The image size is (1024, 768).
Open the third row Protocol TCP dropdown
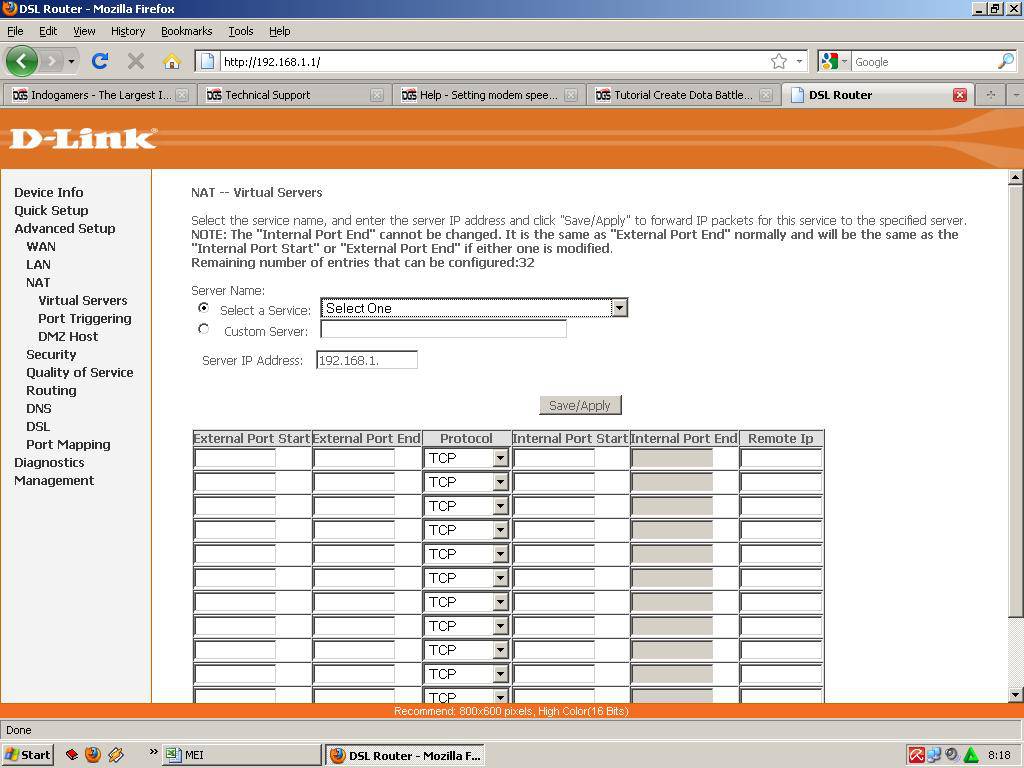click(466, 506)
